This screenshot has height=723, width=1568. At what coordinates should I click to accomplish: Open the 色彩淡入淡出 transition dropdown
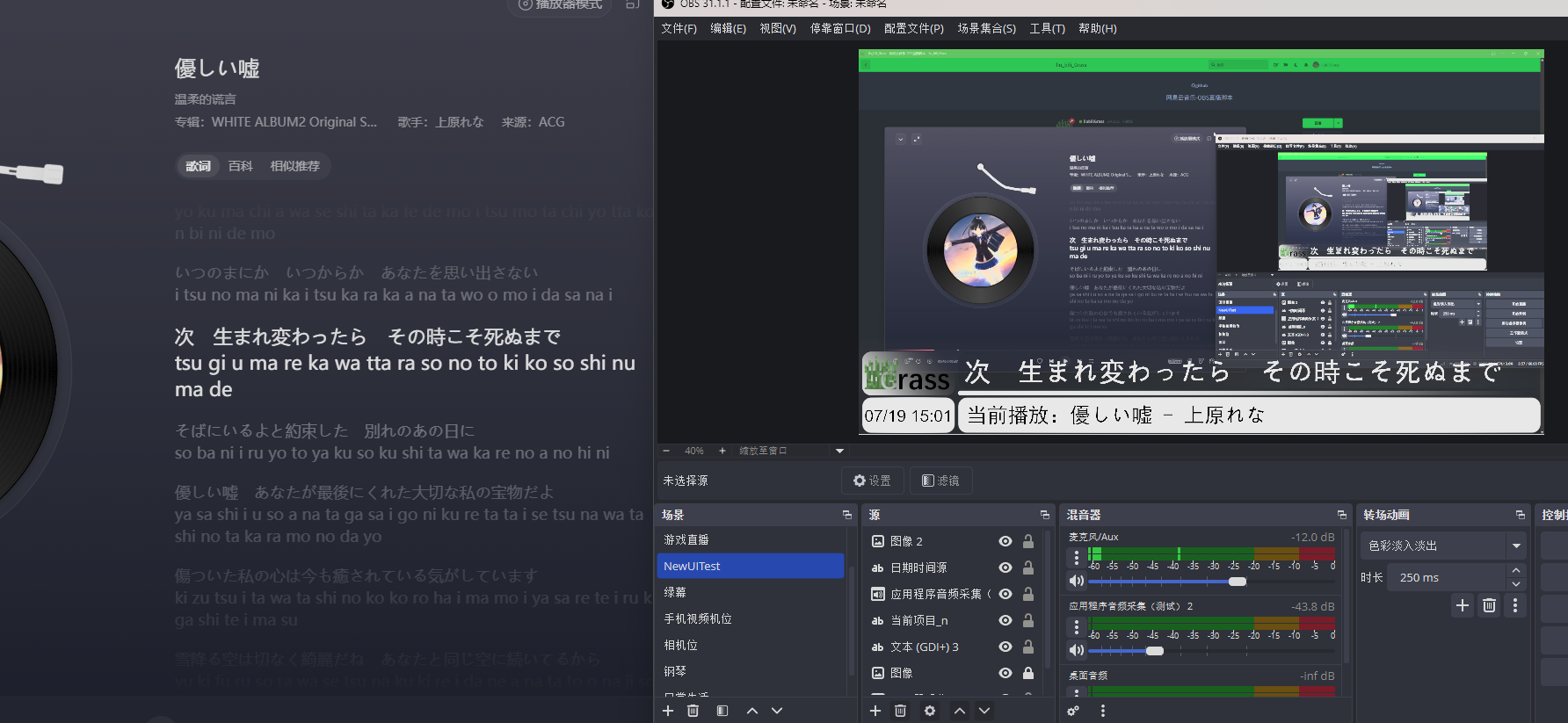click(1516, 546)
